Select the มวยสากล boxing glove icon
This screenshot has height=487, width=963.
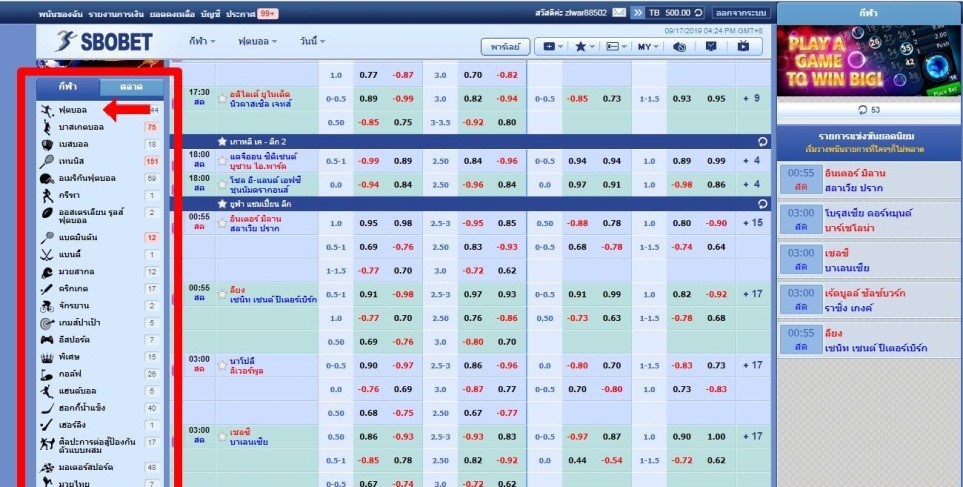[47, 271]
